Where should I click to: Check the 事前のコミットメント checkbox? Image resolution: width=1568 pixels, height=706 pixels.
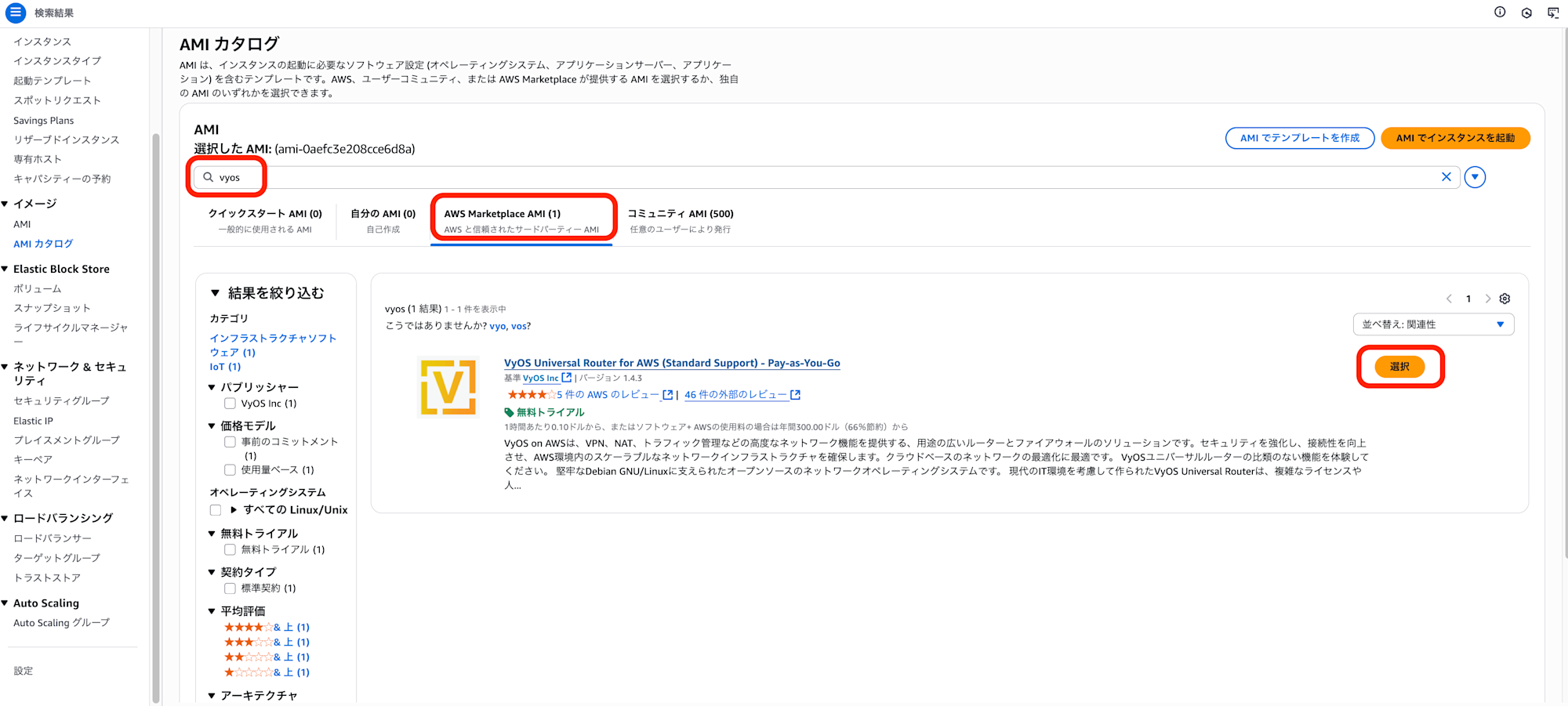(230, 442)
